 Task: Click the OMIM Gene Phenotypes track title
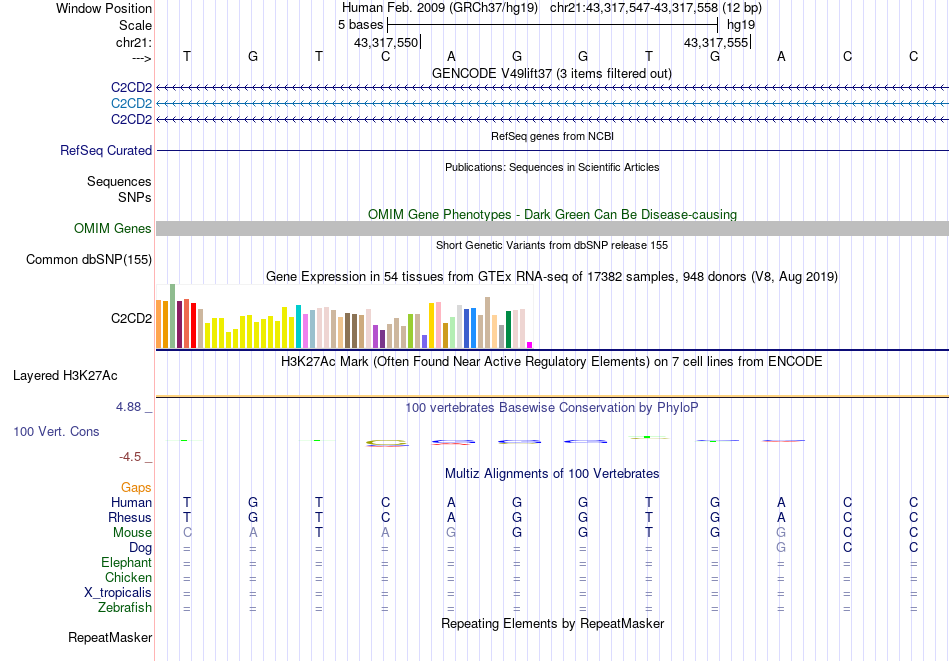[552, 214]
